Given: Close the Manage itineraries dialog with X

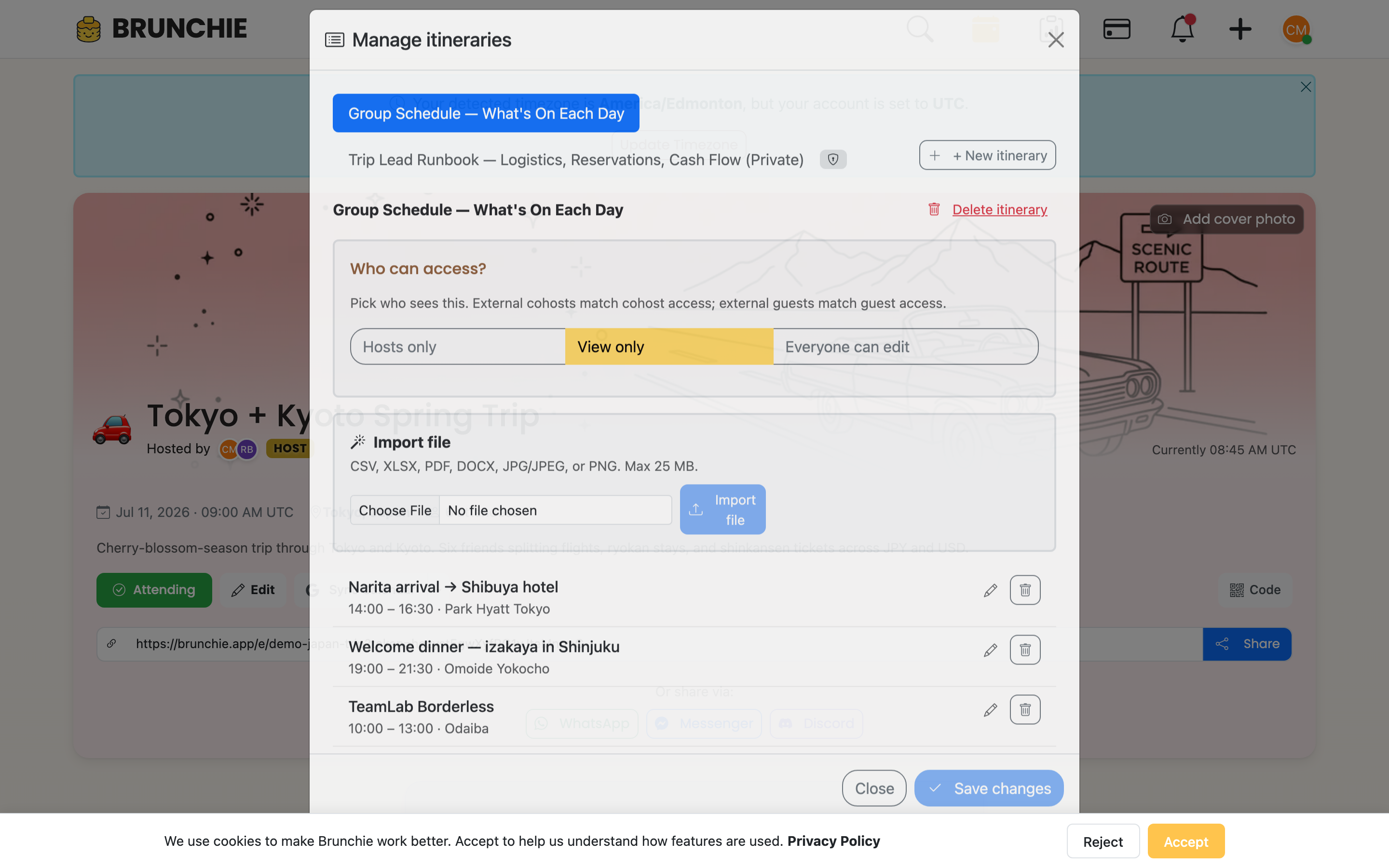Looking at the screenshot, I should click(x=1056, y=40).
